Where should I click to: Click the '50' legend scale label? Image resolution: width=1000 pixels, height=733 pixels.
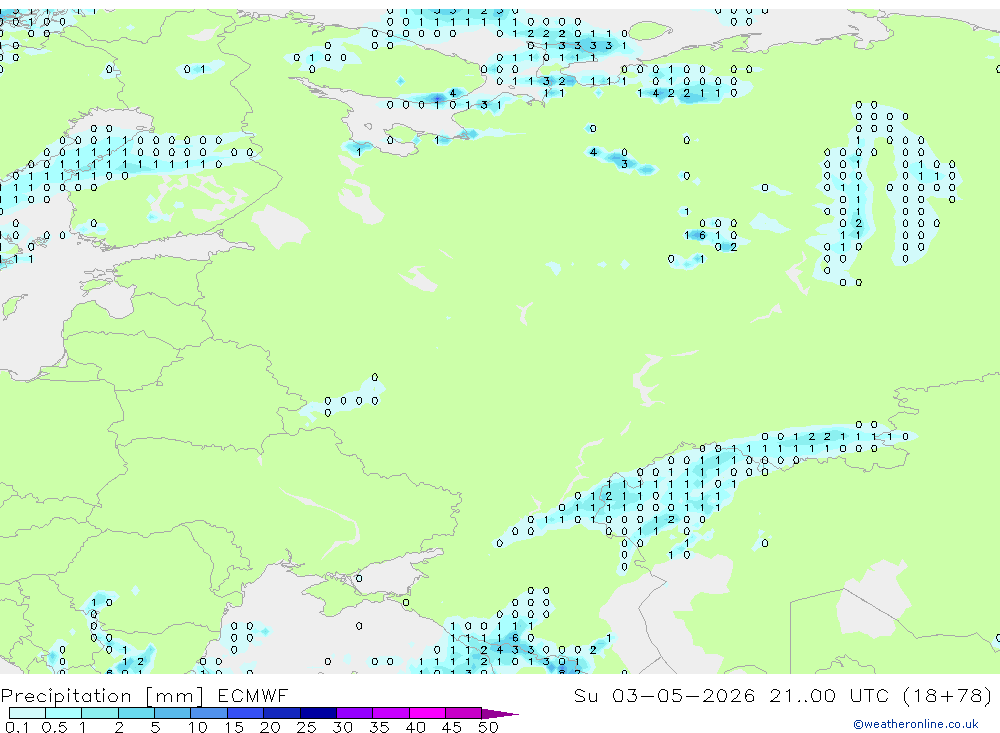click(488, 727)
